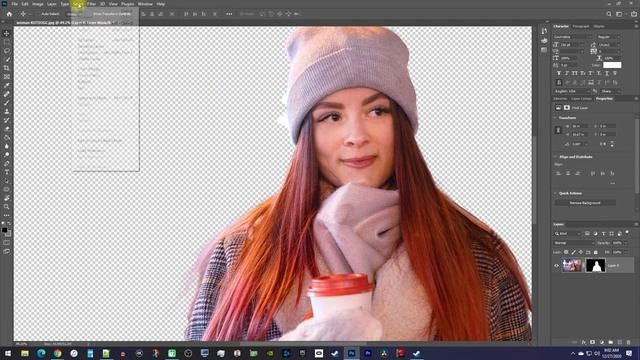Select the Zoom tool
Image resolution: width=640 pixels, height=360 pixels.
(7, 207)
